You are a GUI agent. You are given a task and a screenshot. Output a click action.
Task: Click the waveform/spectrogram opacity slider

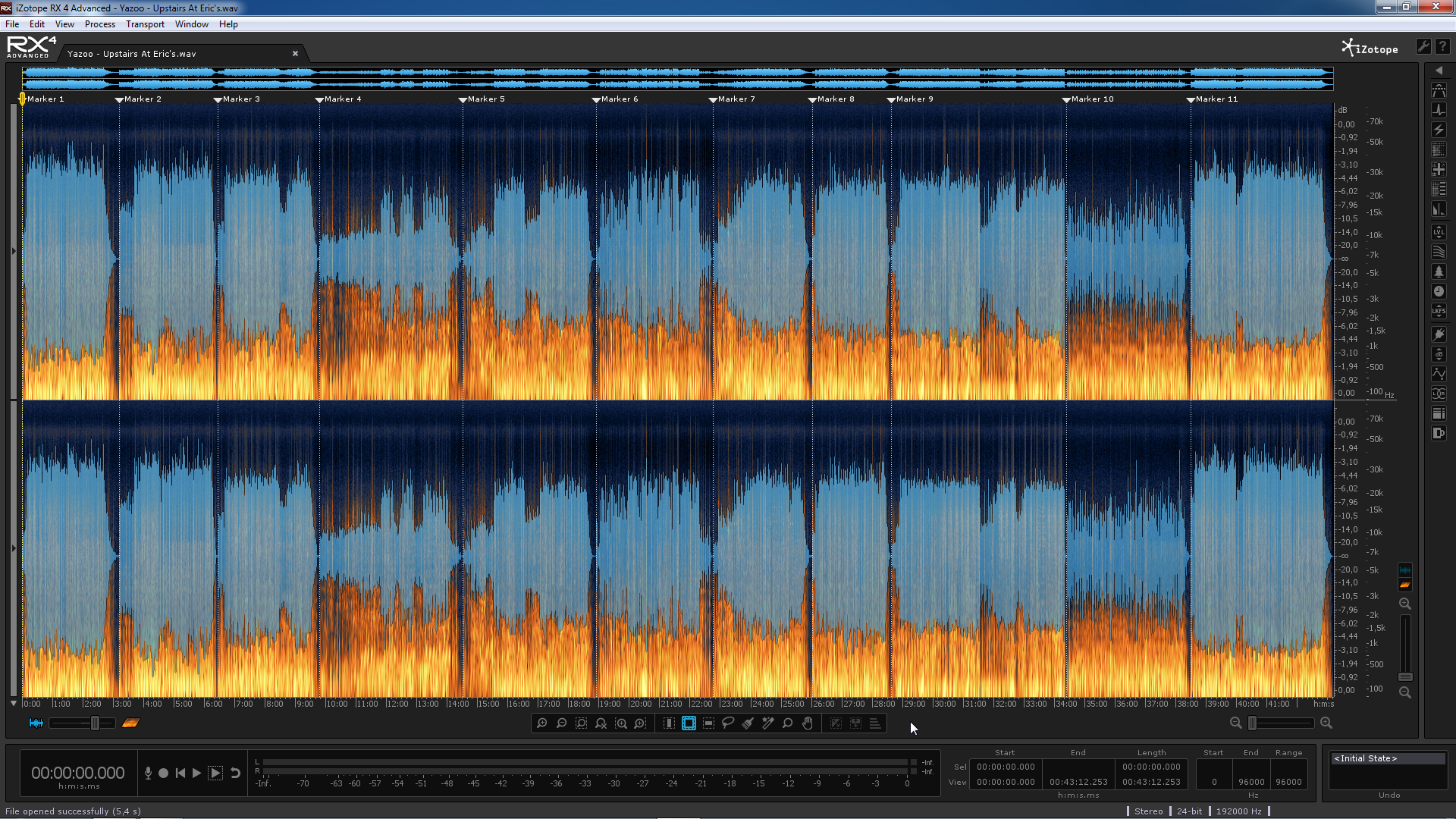[95, 723]
